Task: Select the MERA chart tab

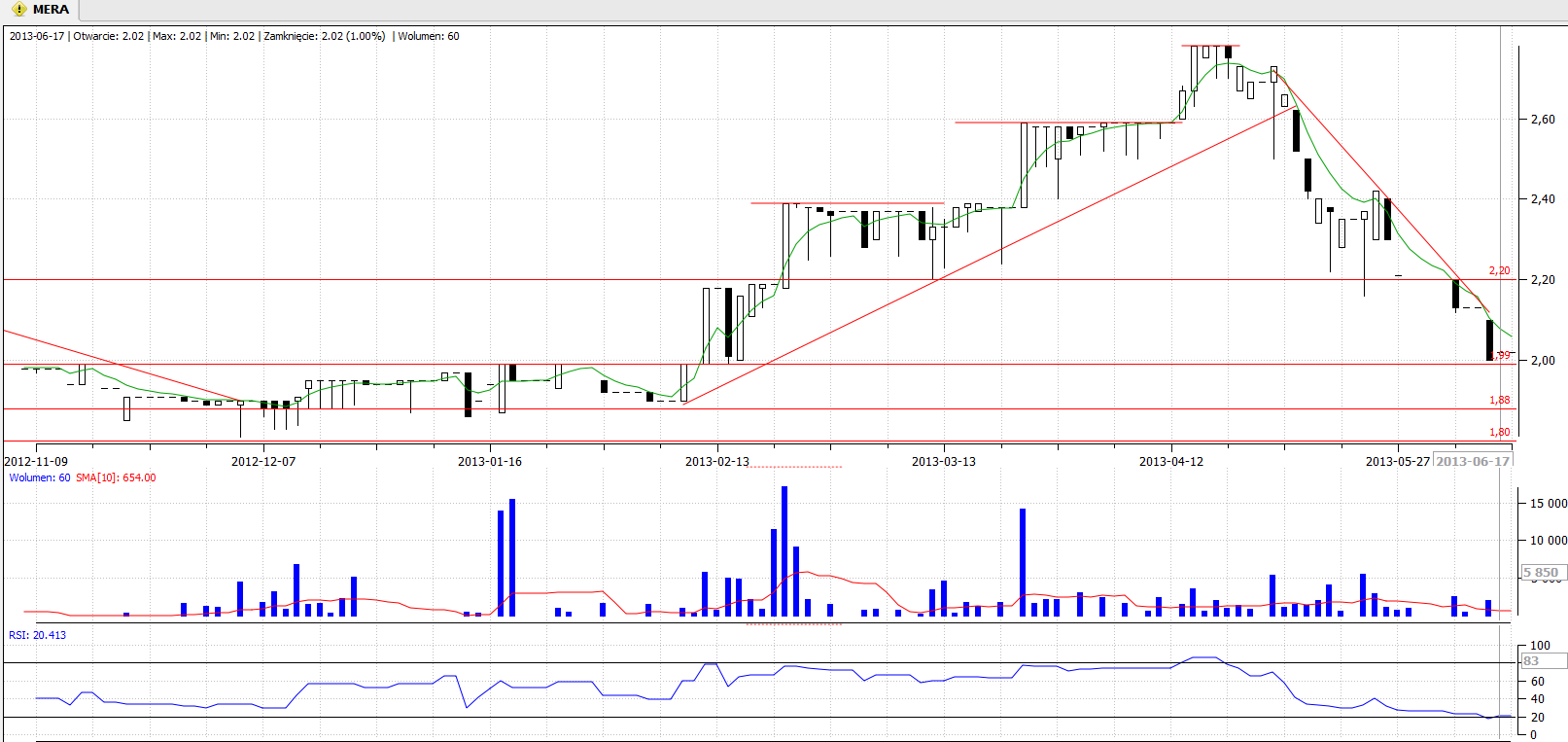Action: [x=50, y=10]
